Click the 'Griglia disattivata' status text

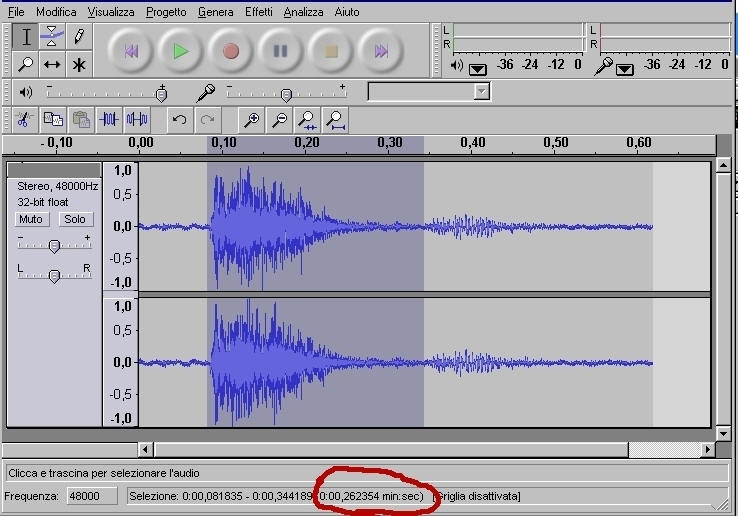coord(476,496)
